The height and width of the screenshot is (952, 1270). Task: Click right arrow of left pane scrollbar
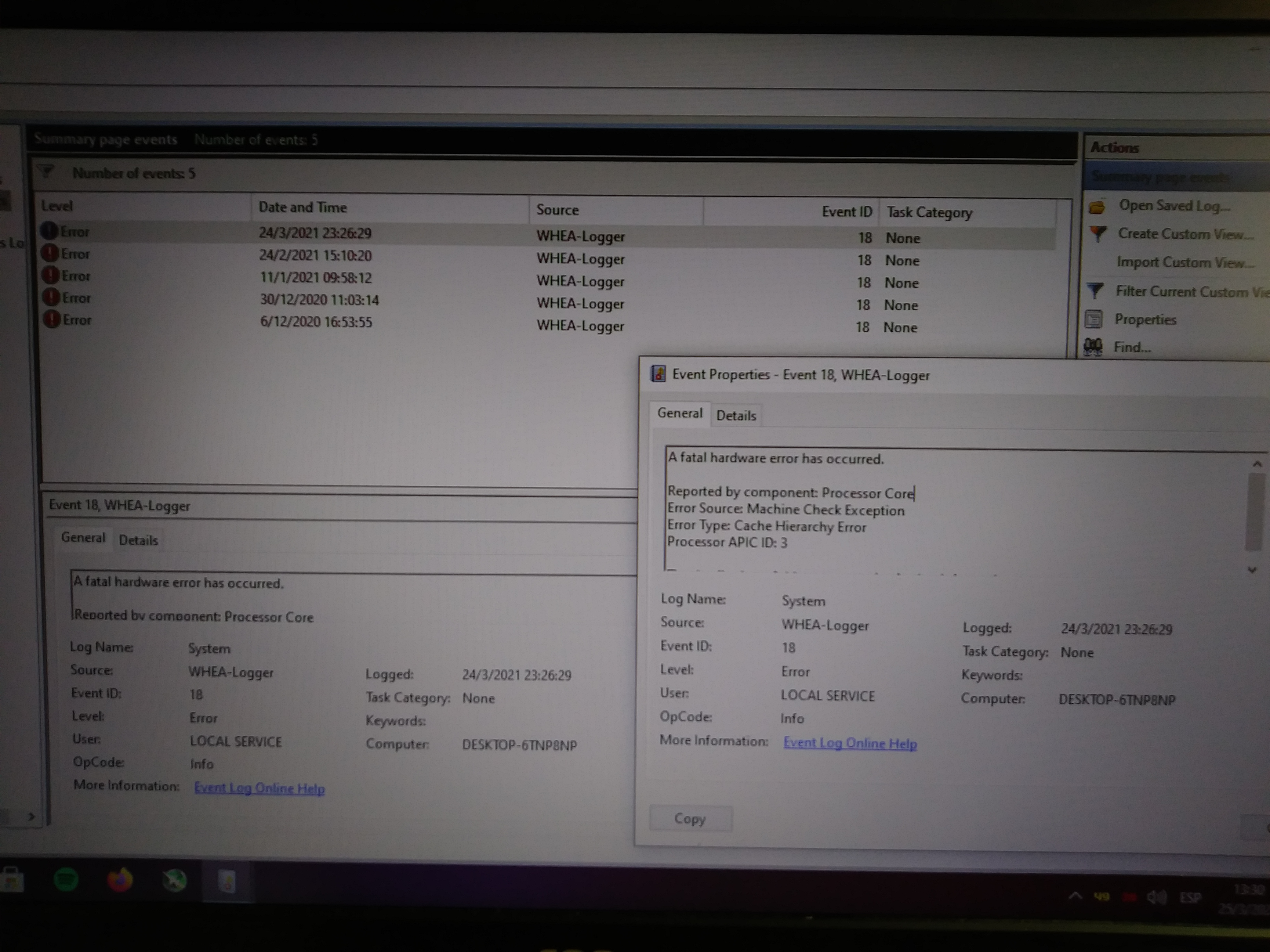click(31, 816)
